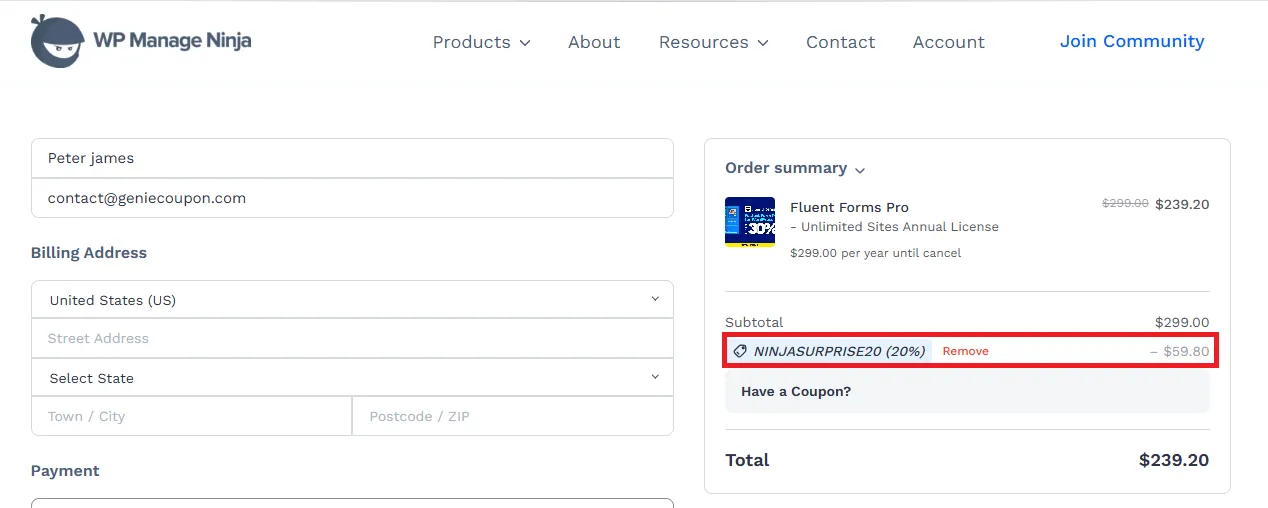Open the Fluent Forms Pro product thumbnail
Viewport: 1268px width, 508px height.
(x=750, y=222)
